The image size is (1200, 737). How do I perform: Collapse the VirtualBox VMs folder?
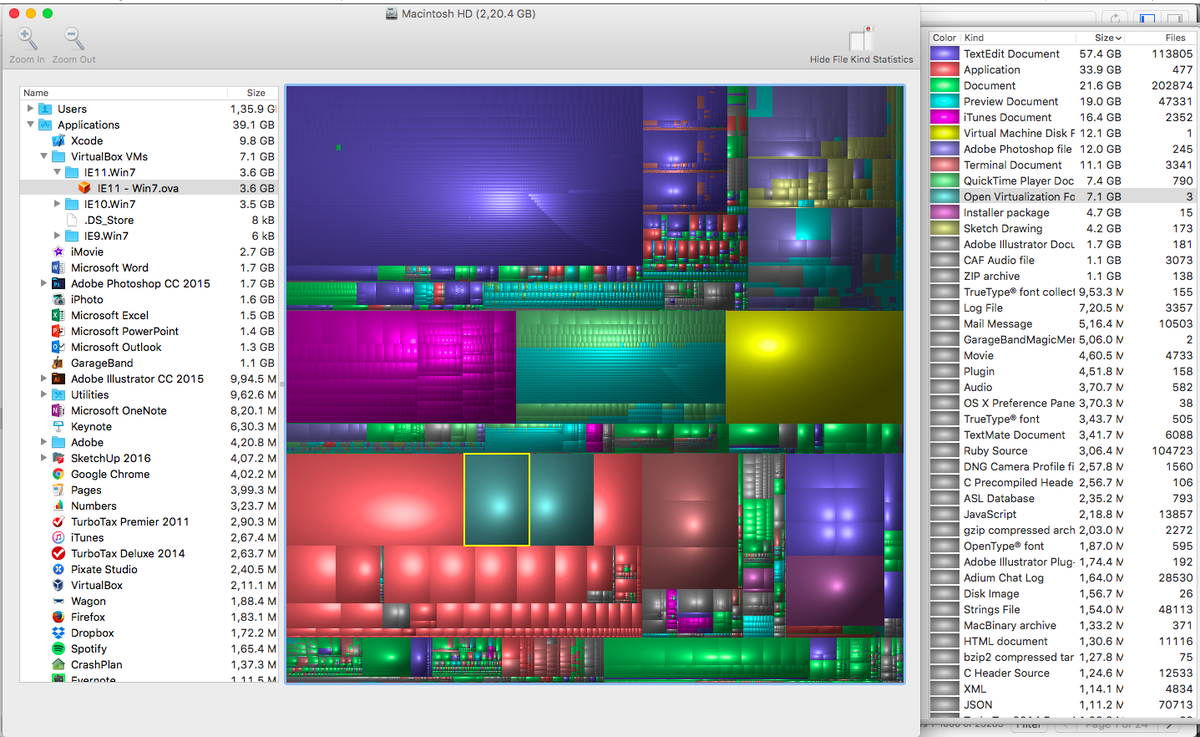44,157
